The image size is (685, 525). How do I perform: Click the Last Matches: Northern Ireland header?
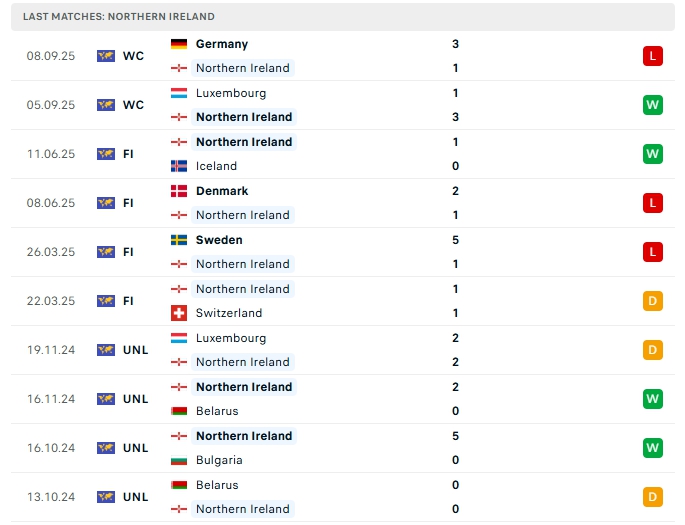119,17
